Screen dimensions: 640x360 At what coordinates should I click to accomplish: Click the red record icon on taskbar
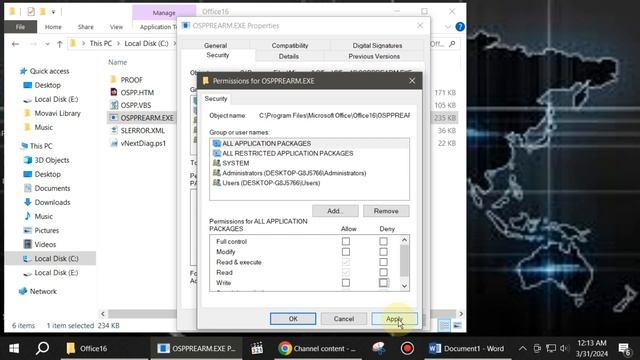407,348
